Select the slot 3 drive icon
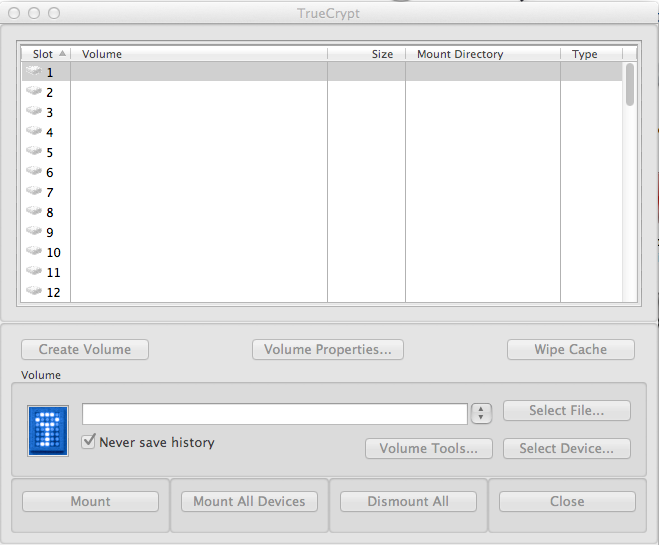This screenshot has height=545, width=659. coord(34,112)
